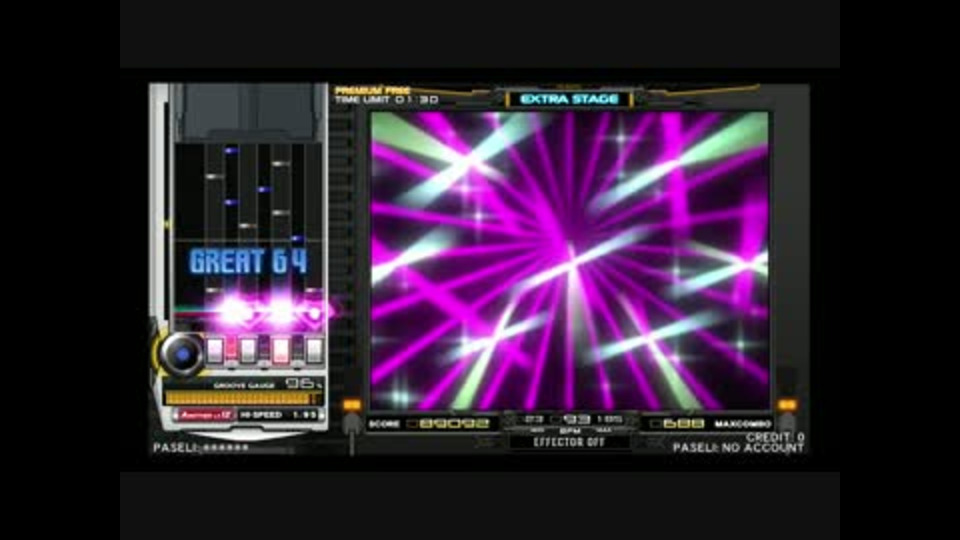
Task: Tap the lit red second key
Action: [x=231, y=349]
